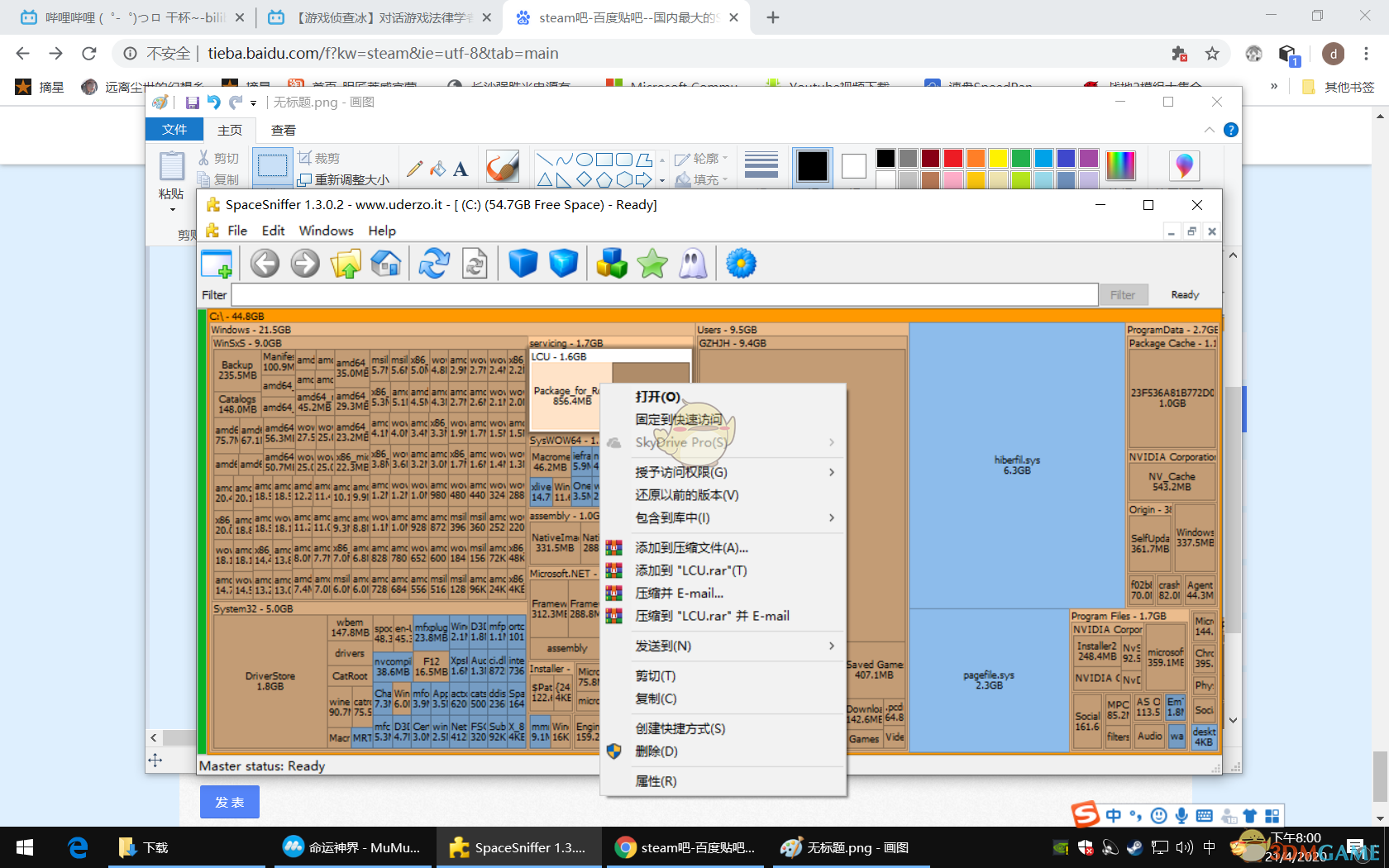1389x868 pixels.
Task: Expand Paint shapes gallery arrow
Action: [x=661, y=179]
